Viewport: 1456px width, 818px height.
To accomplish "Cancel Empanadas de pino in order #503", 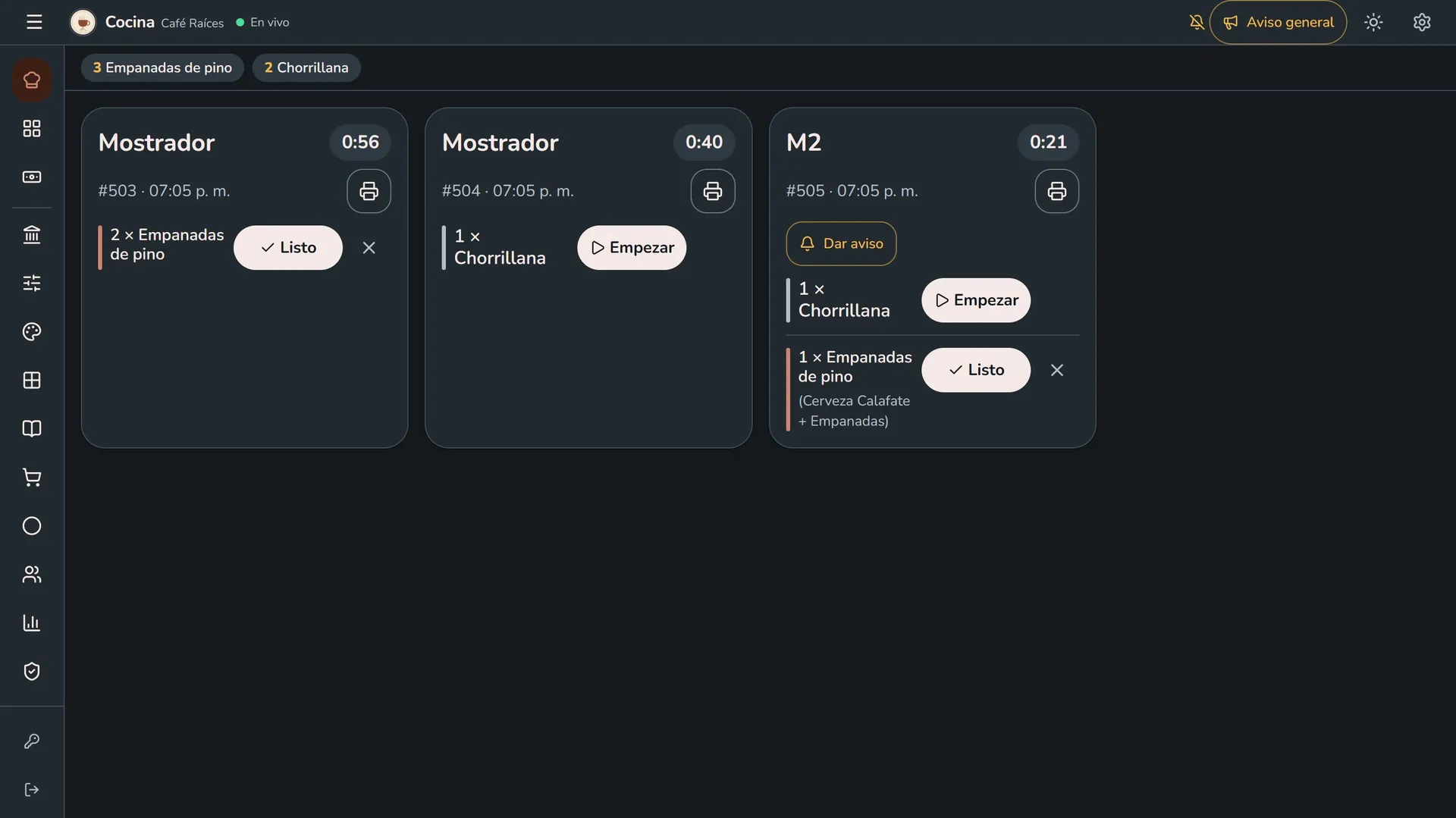I will pyautogui.click(x=369, y=248).
